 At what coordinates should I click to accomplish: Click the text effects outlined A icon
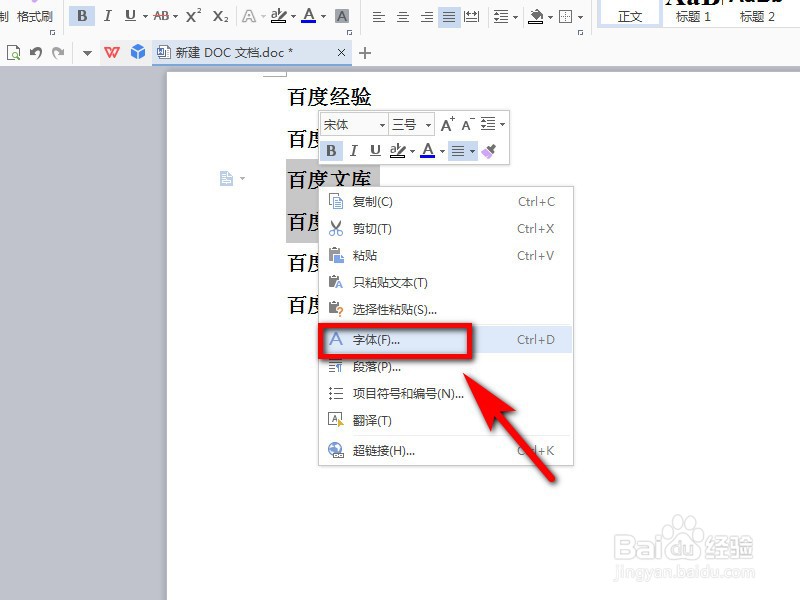(x=248, y=16)
